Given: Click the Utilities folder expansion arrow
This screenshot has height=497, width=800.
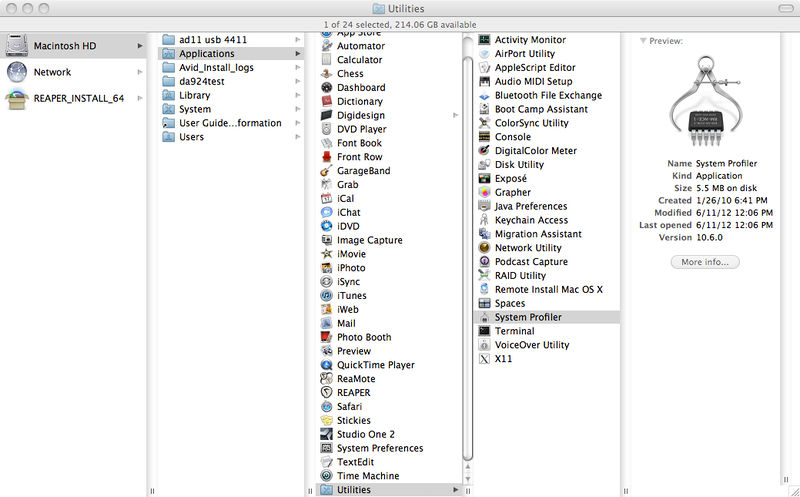Looking at the screenshot, I should pyautogui.click(x=455, y=490).
